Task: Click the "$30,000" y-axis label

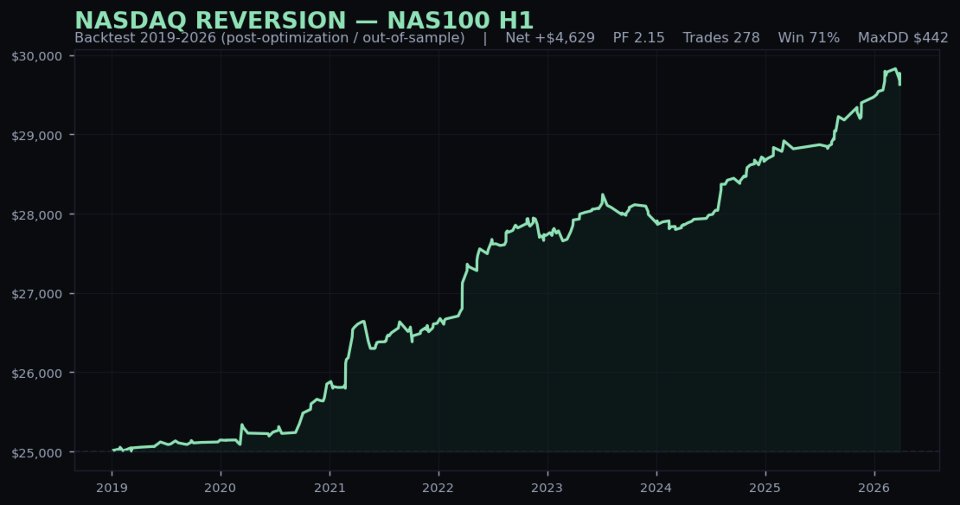Action: pyautogui.click(x=37, y=56)
